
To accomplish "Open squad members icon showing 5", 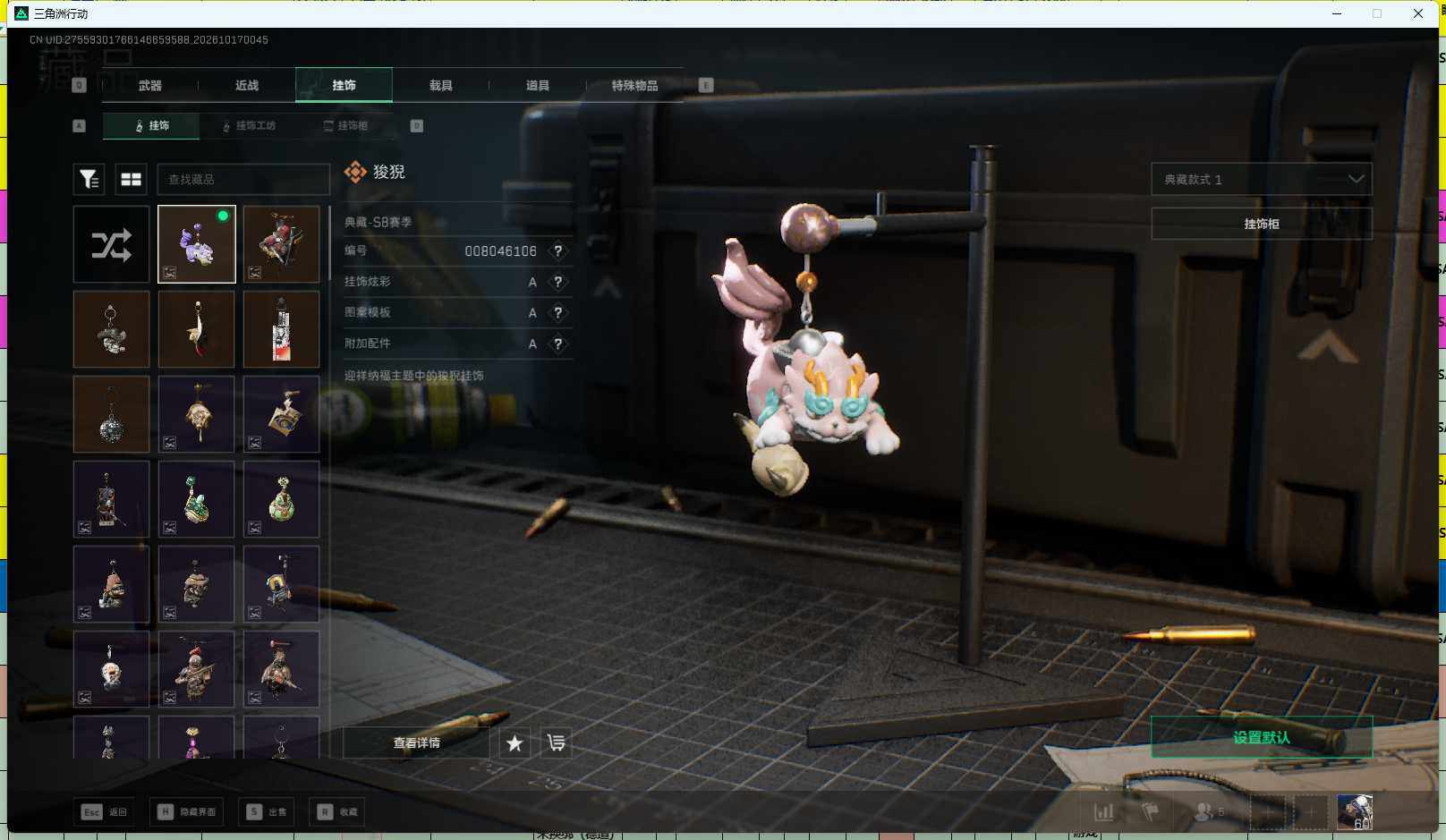I will (x=1210, y=812).
